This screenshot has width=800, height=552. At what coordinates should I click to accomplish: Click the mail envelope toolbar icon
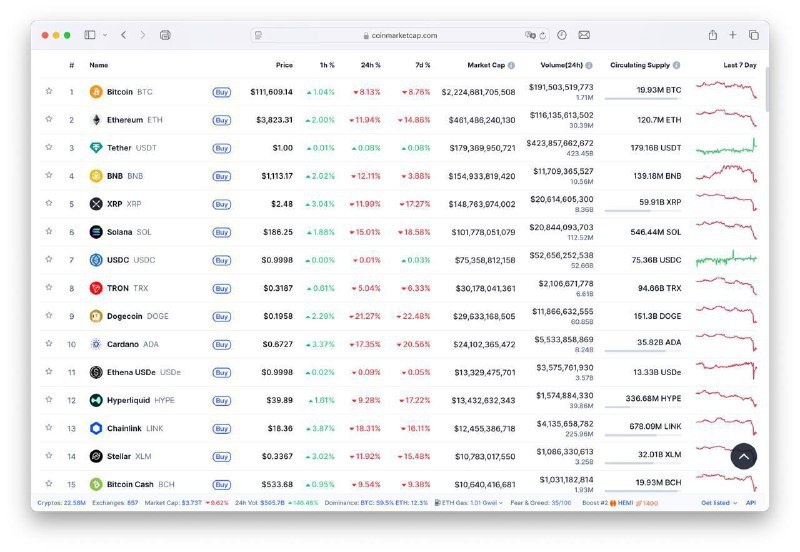tap(584, 35)
